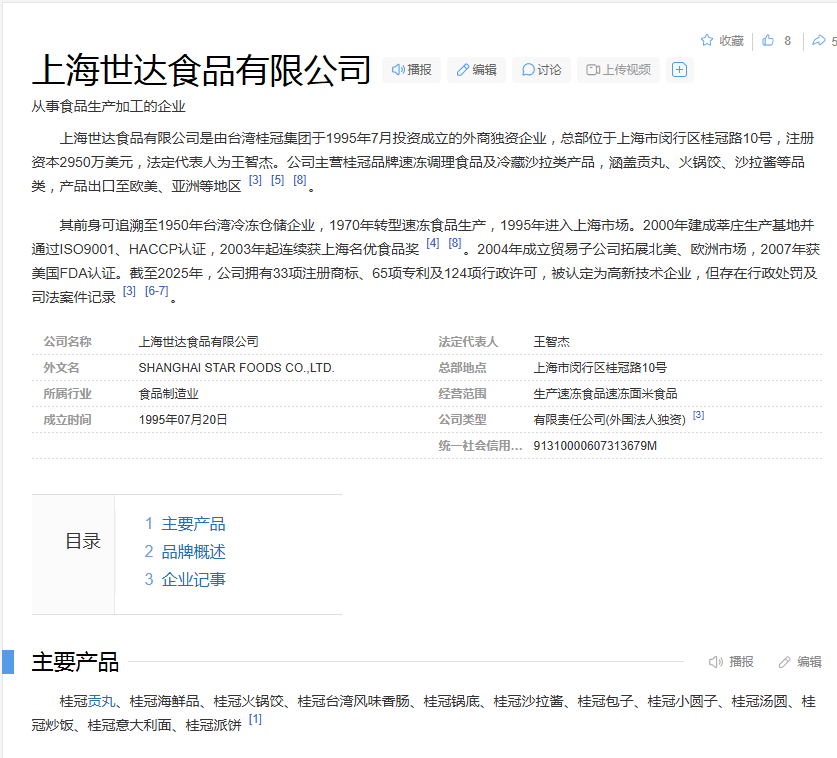Click the 收藏 star icon
This screenshot has height=758, width=837.
tap(707, 41)
